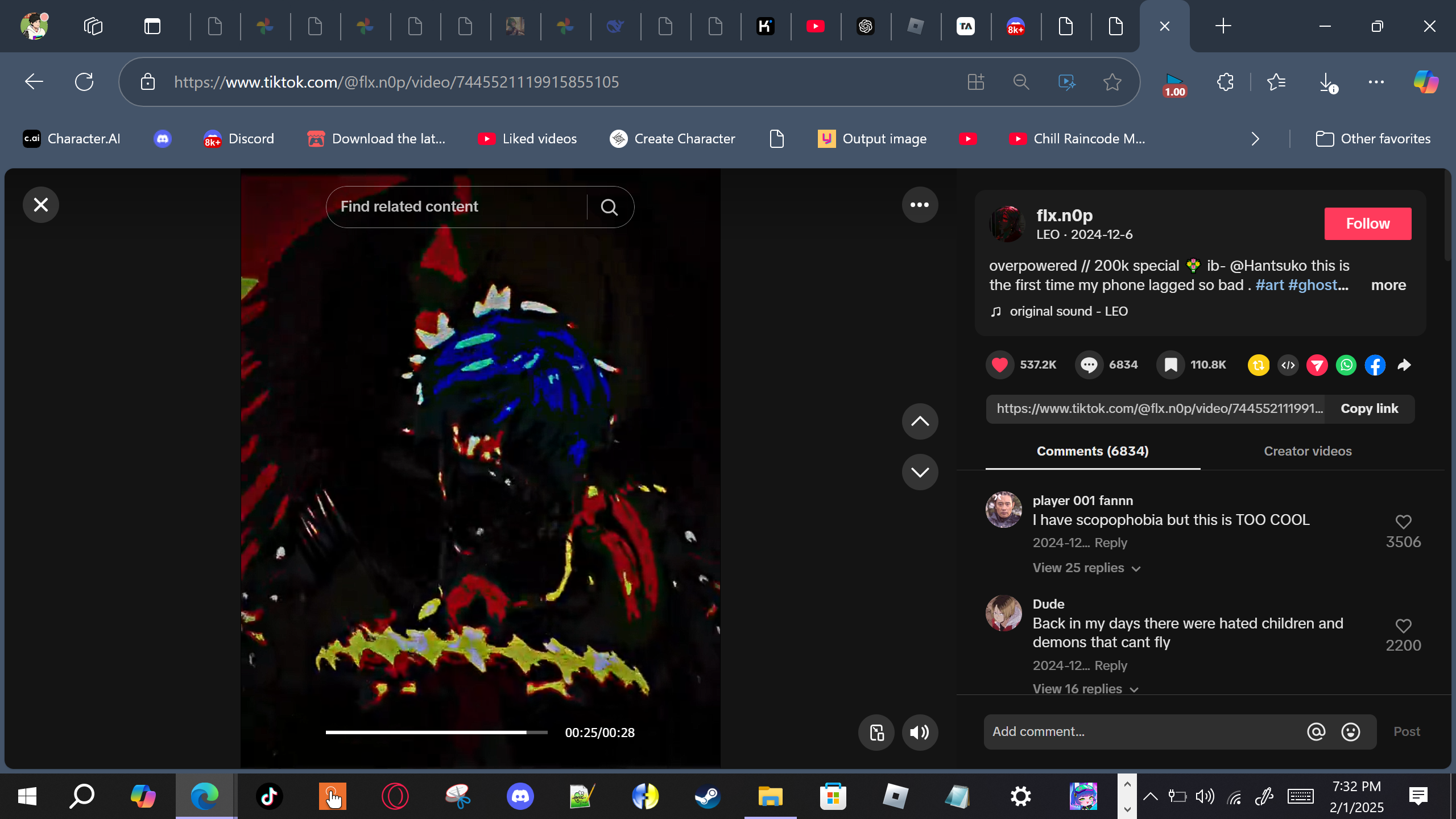Save video with bookmark icon
The image size is (1456, 819).
1170,365
